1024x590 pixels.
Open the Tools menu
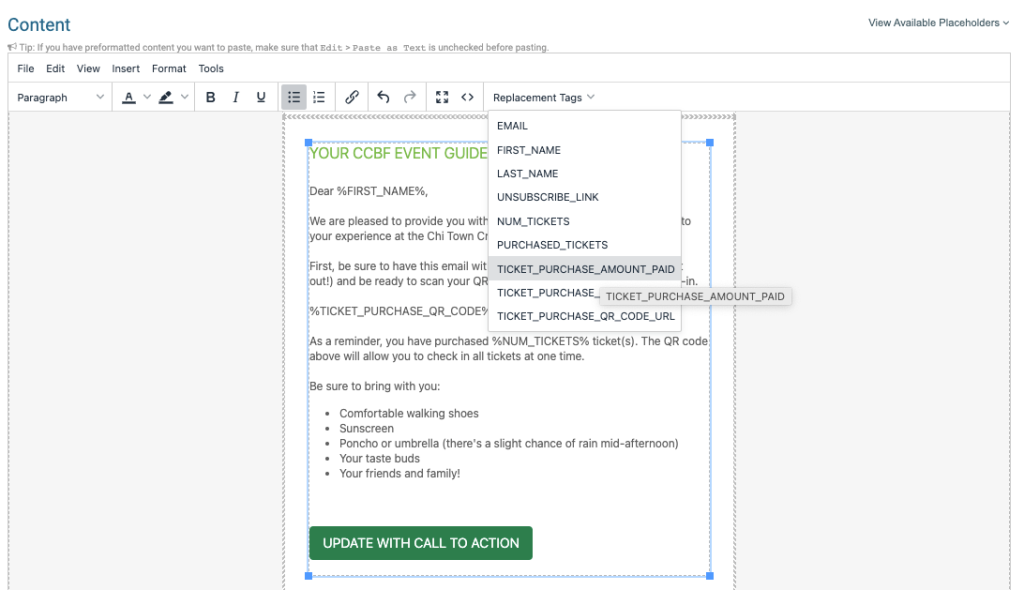pos(211,69)
